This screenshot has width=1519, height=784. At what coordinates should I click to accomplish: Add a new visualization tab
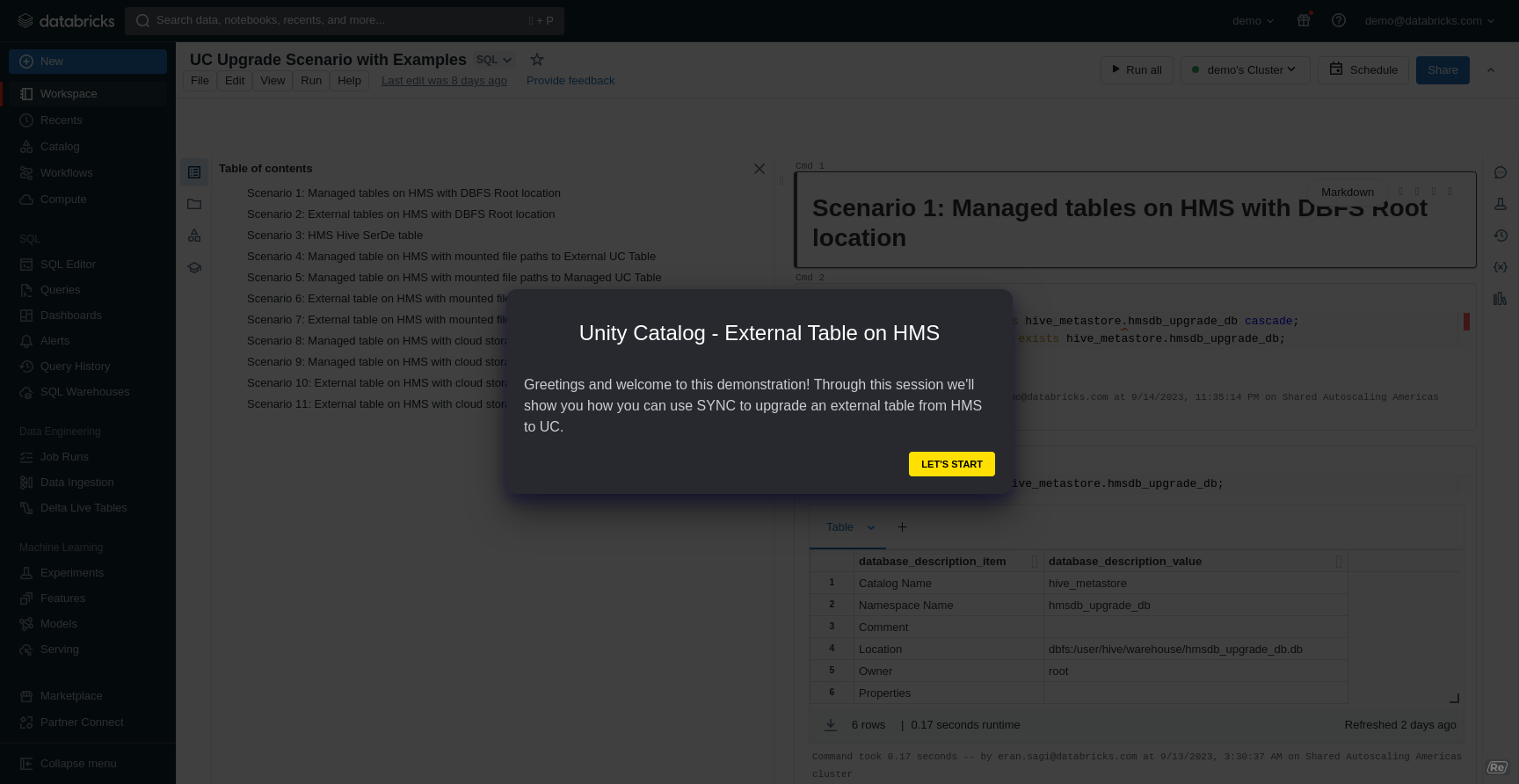pyautogui.click(x=902, y=527)
